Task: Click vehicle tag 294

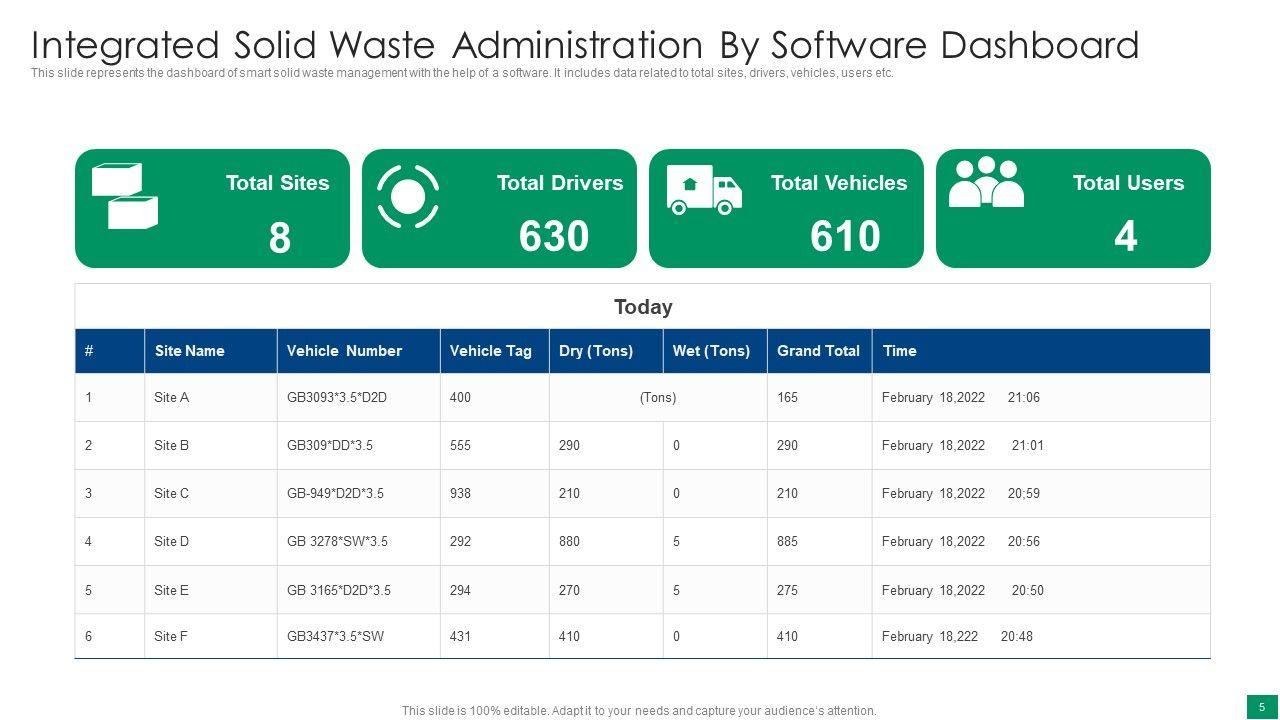Action: click(460, 591)
